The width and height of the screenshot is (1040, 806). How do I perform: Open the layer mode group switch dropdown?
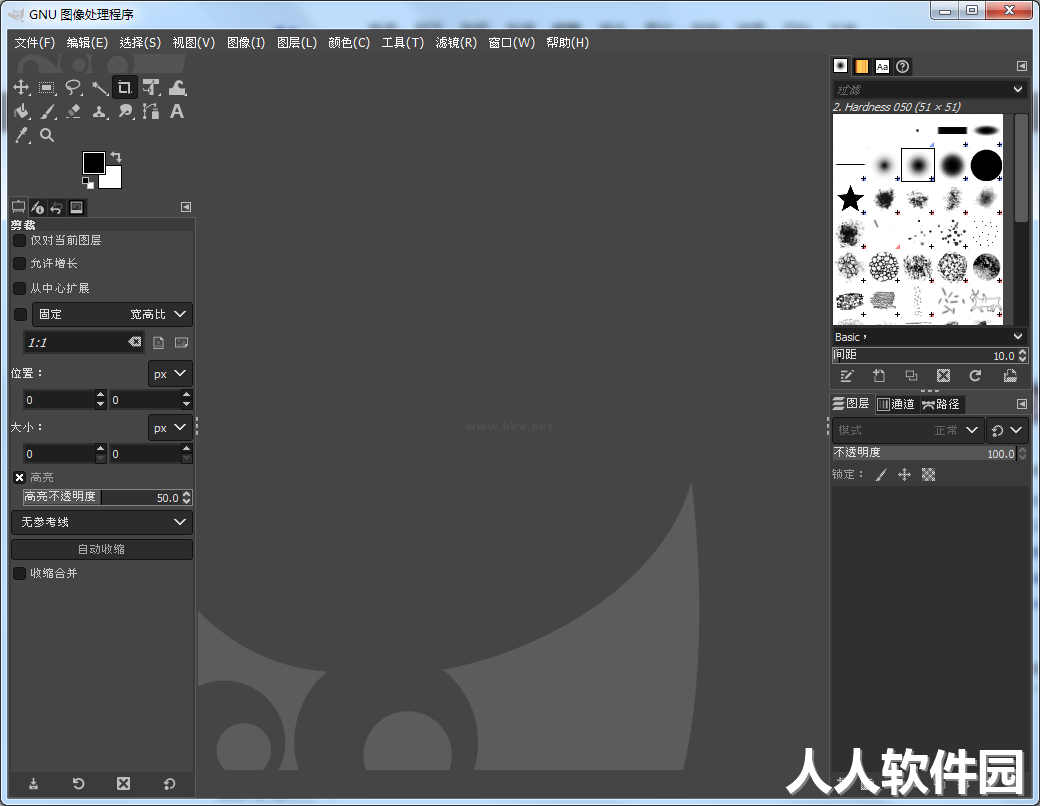point(1008,430)
